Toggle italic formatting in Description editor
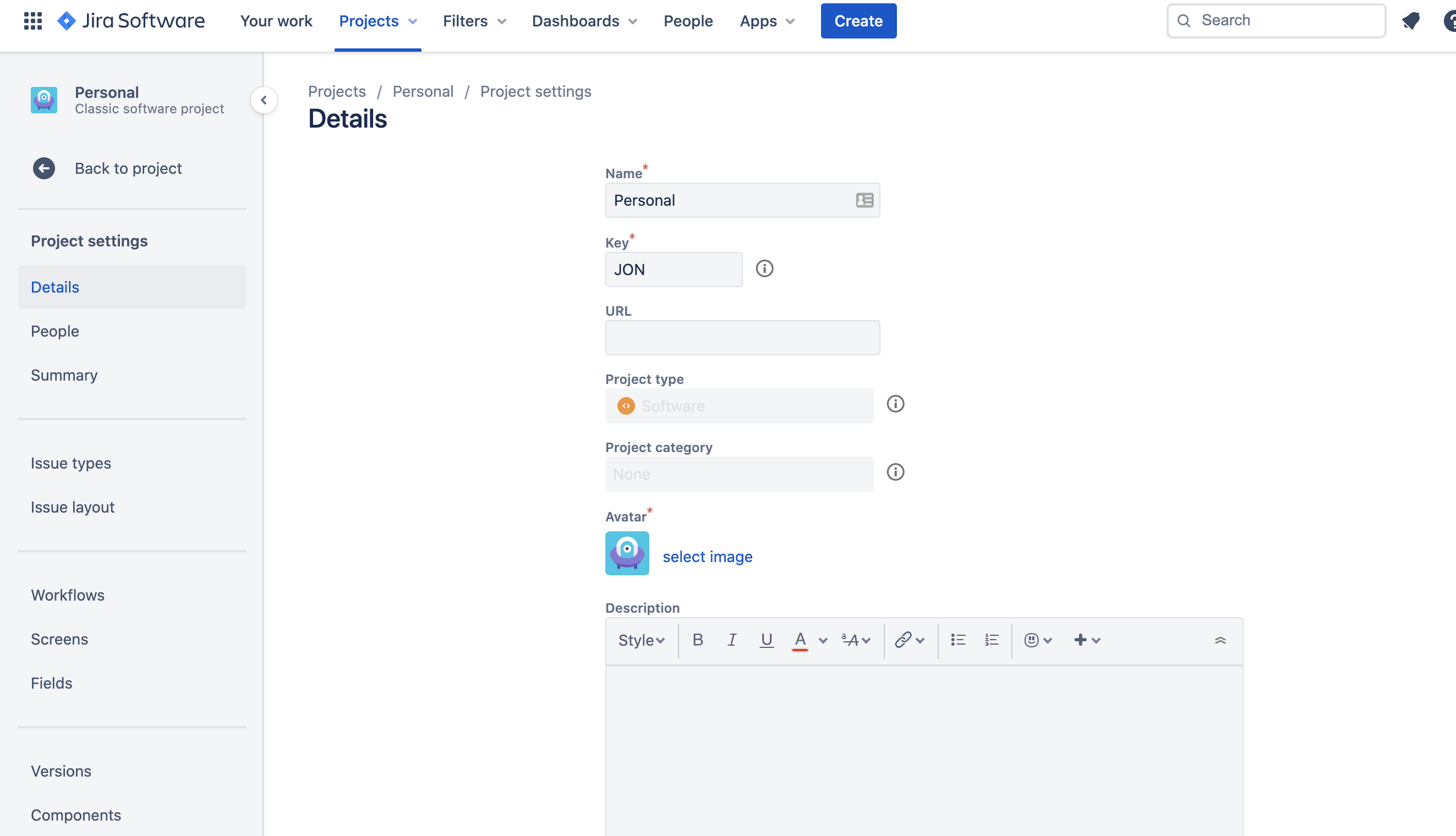The height and width of the screenshot is (836, 1456). (732, 640)
